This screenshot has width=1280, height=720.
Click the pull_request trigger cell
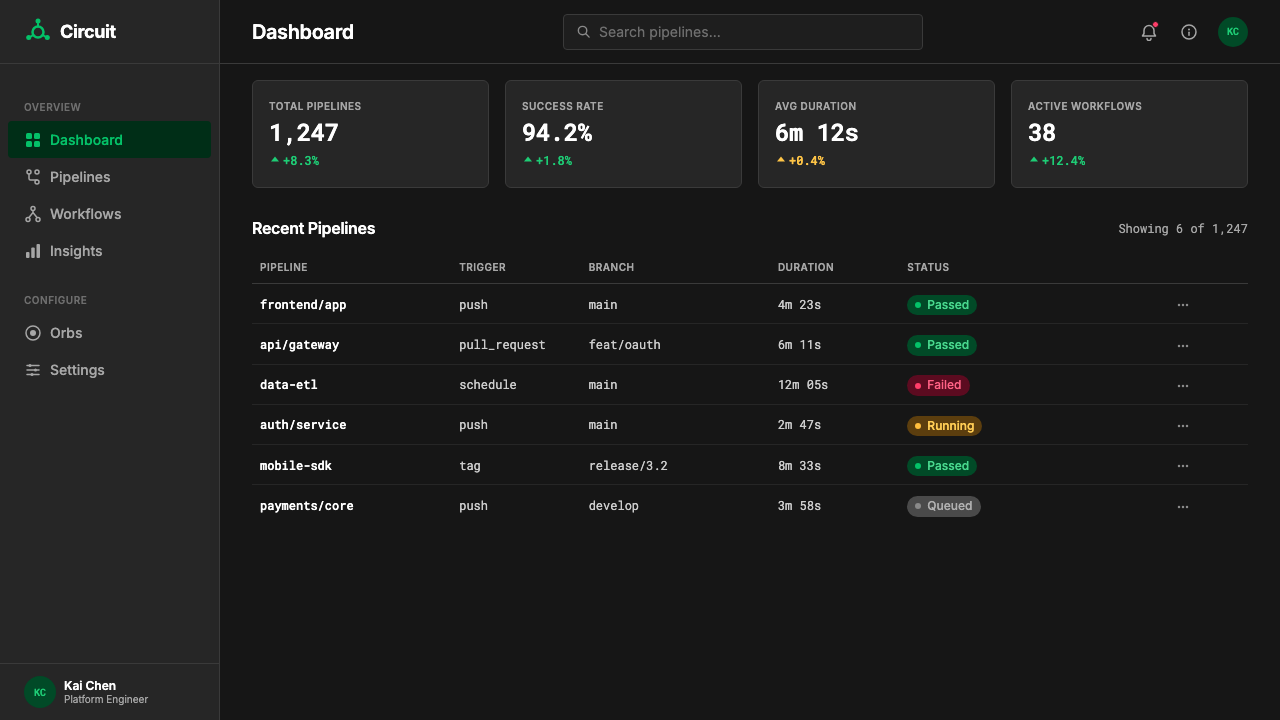(502, 344)
